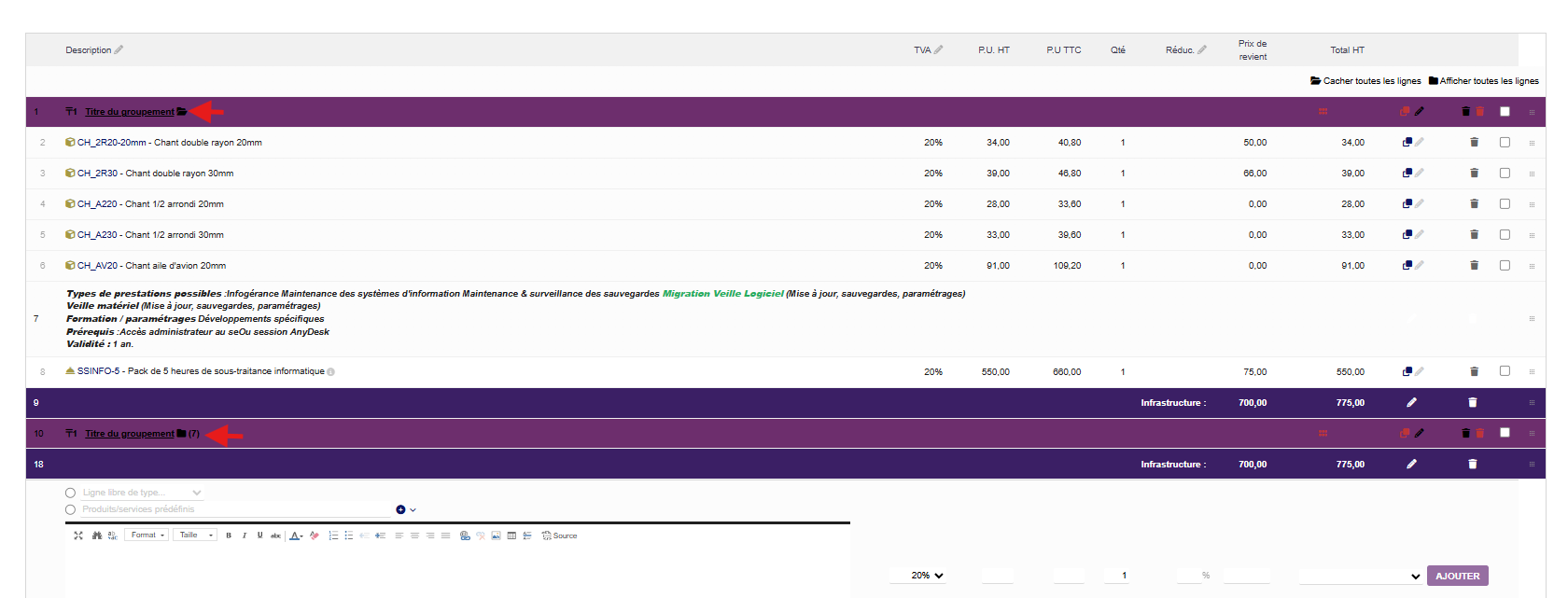Viewport: 1568px width, 598px height.
Task: Check the CH_2R20-20mm line checkbox
Action: 1505,142
